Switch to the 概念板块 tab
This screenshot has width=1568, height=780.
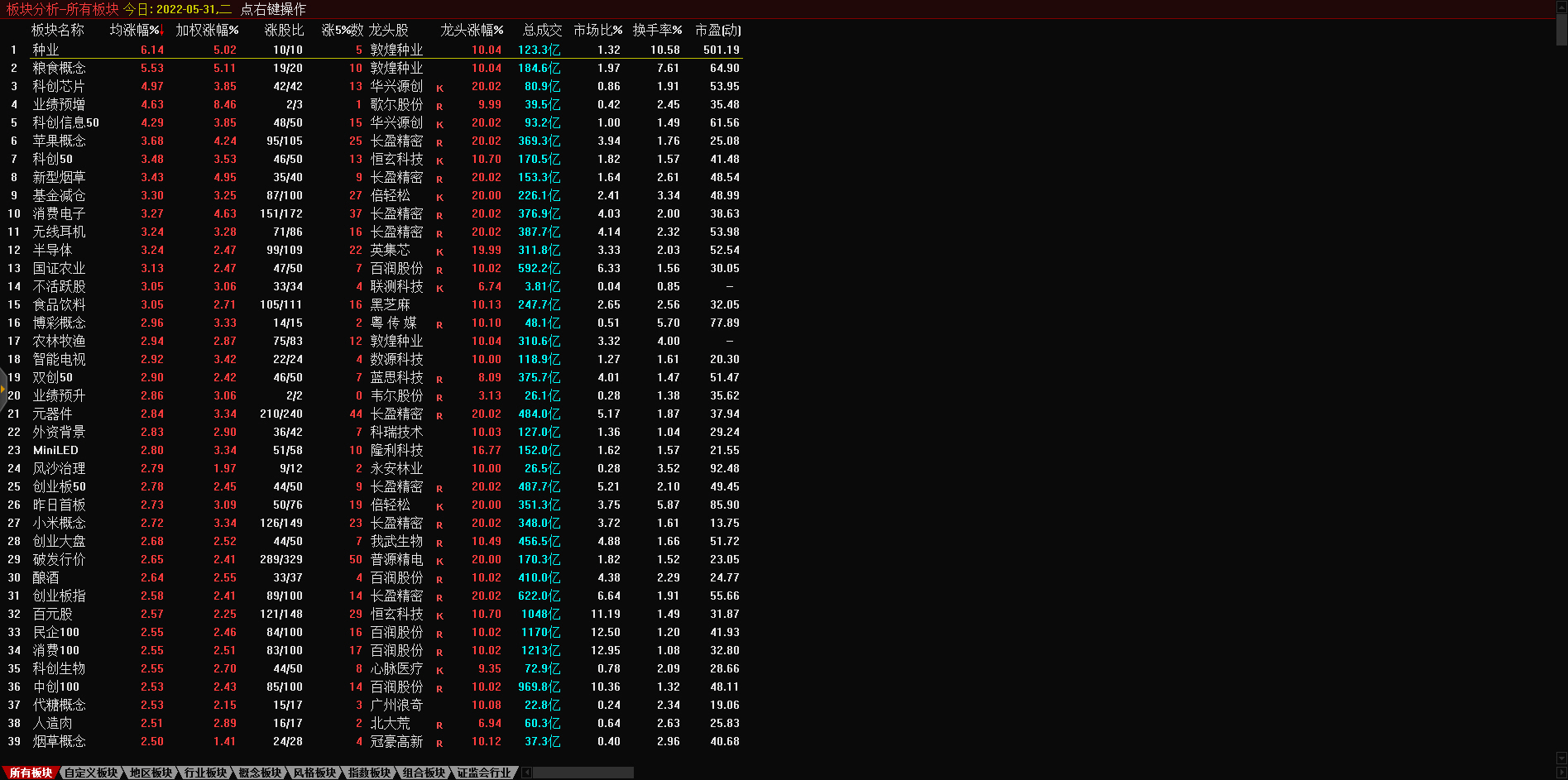tap(260, 773)
